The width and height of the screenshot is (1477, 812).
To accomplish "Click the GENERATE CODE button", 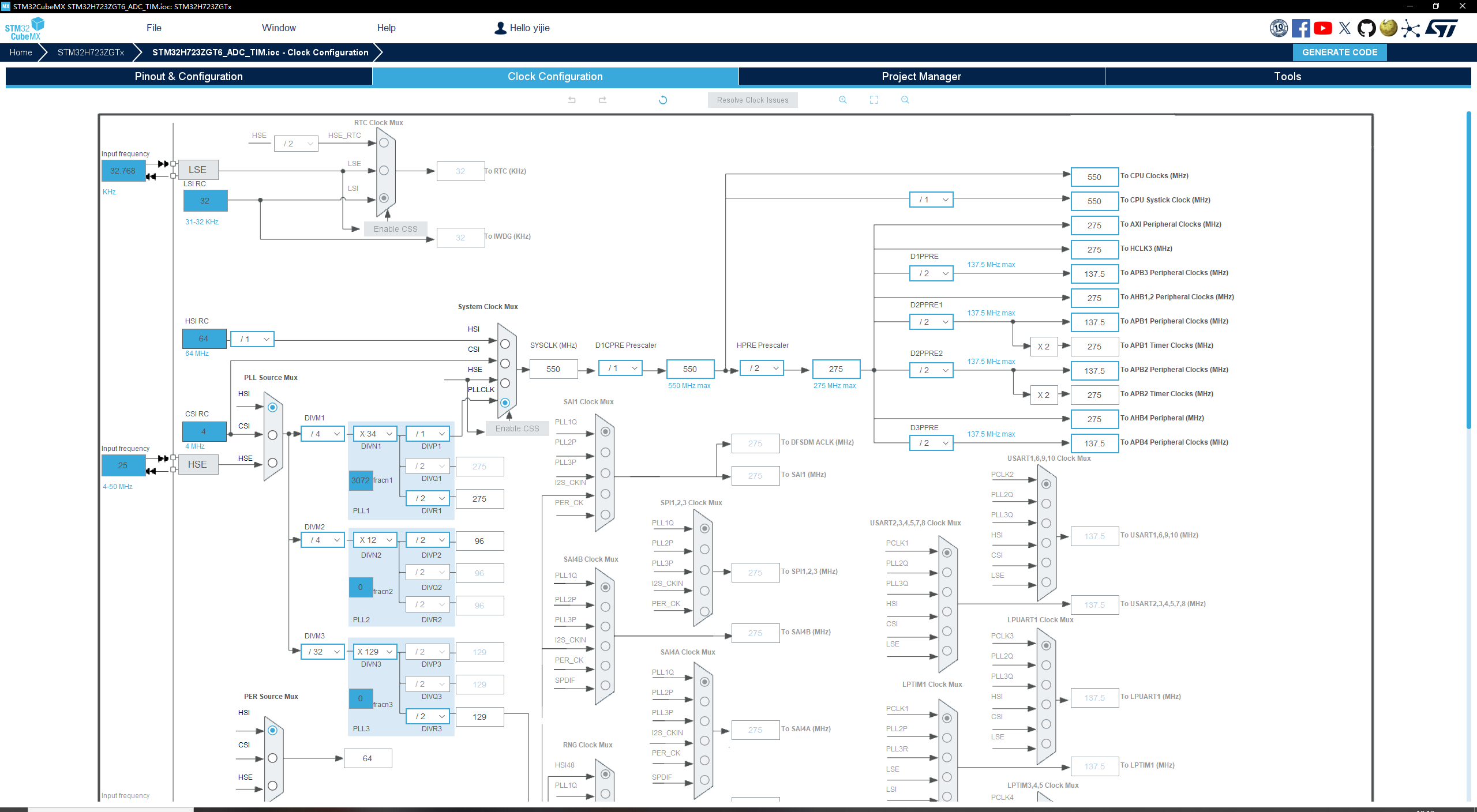I will click(x=1340, y=52).
